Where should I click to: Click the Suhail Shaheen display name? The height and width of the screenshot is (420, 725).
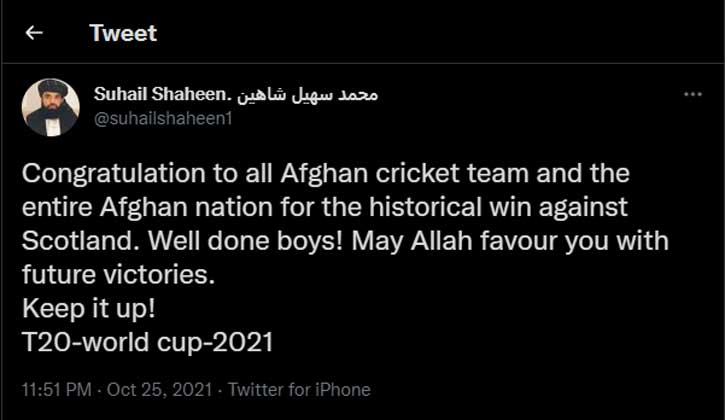[x=161, y=94]
